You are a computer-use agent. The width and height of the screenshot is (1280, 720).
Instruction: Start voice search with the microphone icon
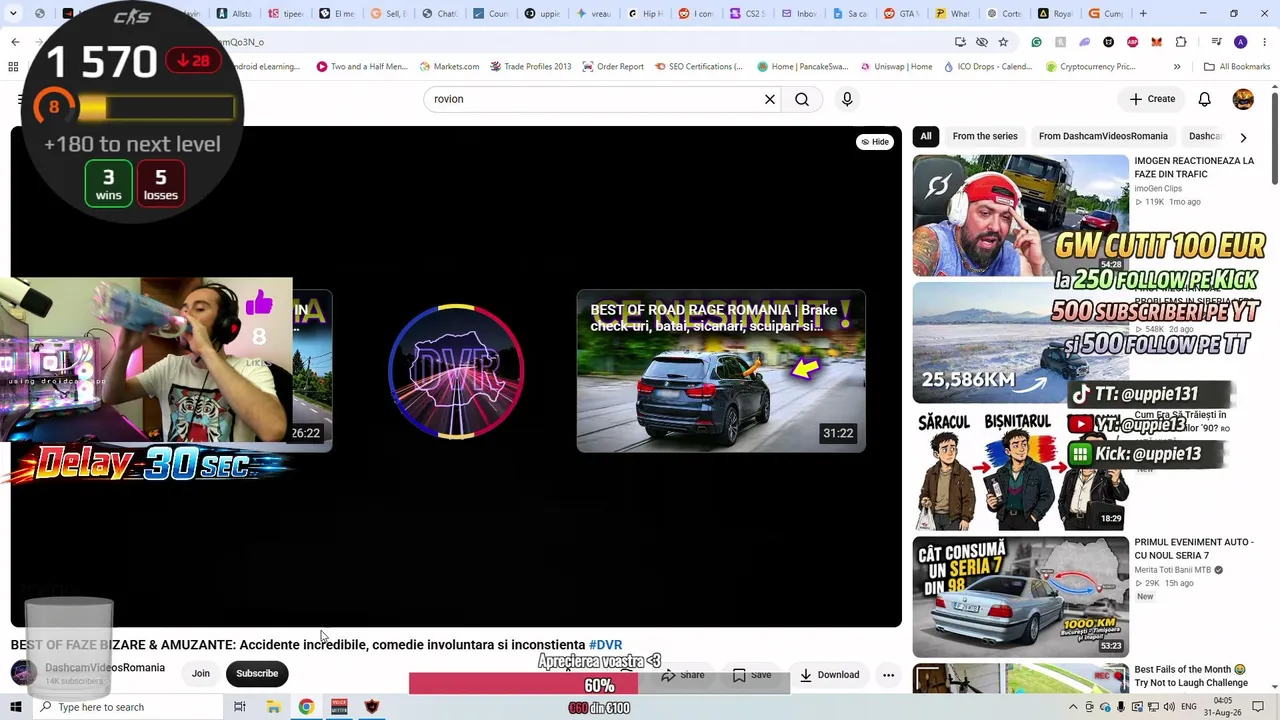tap(847, 99)
